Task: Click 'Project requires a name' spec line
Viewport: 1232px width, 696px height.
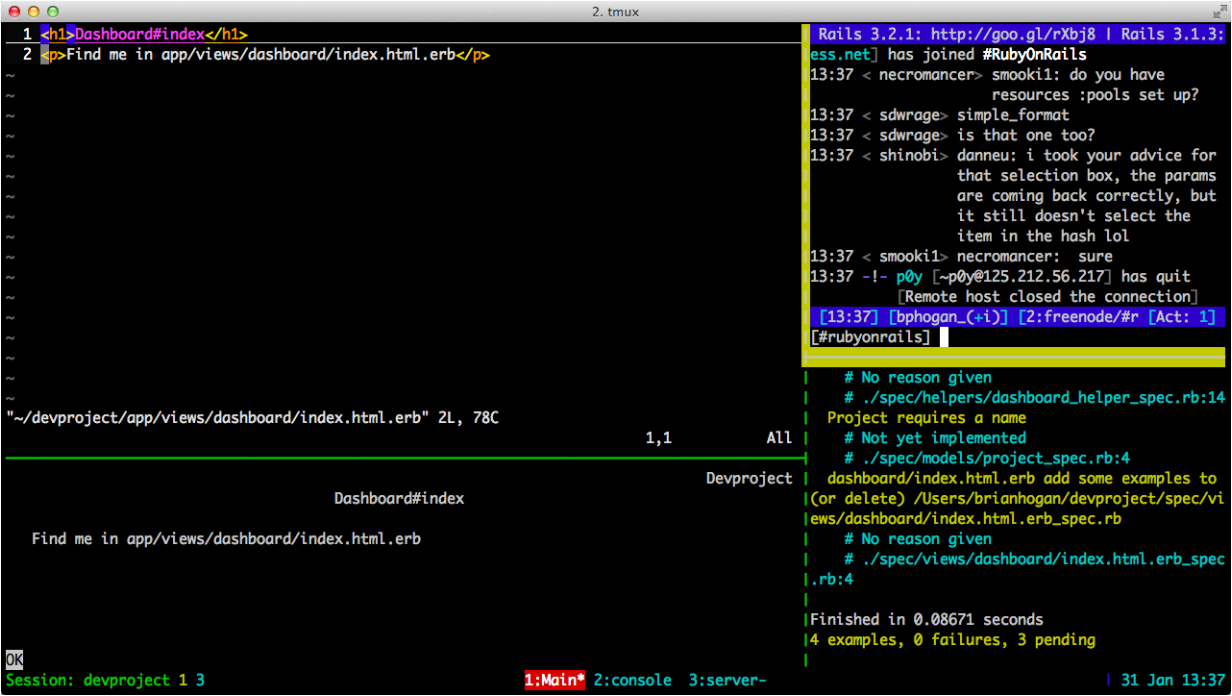Action: (926, 417)
